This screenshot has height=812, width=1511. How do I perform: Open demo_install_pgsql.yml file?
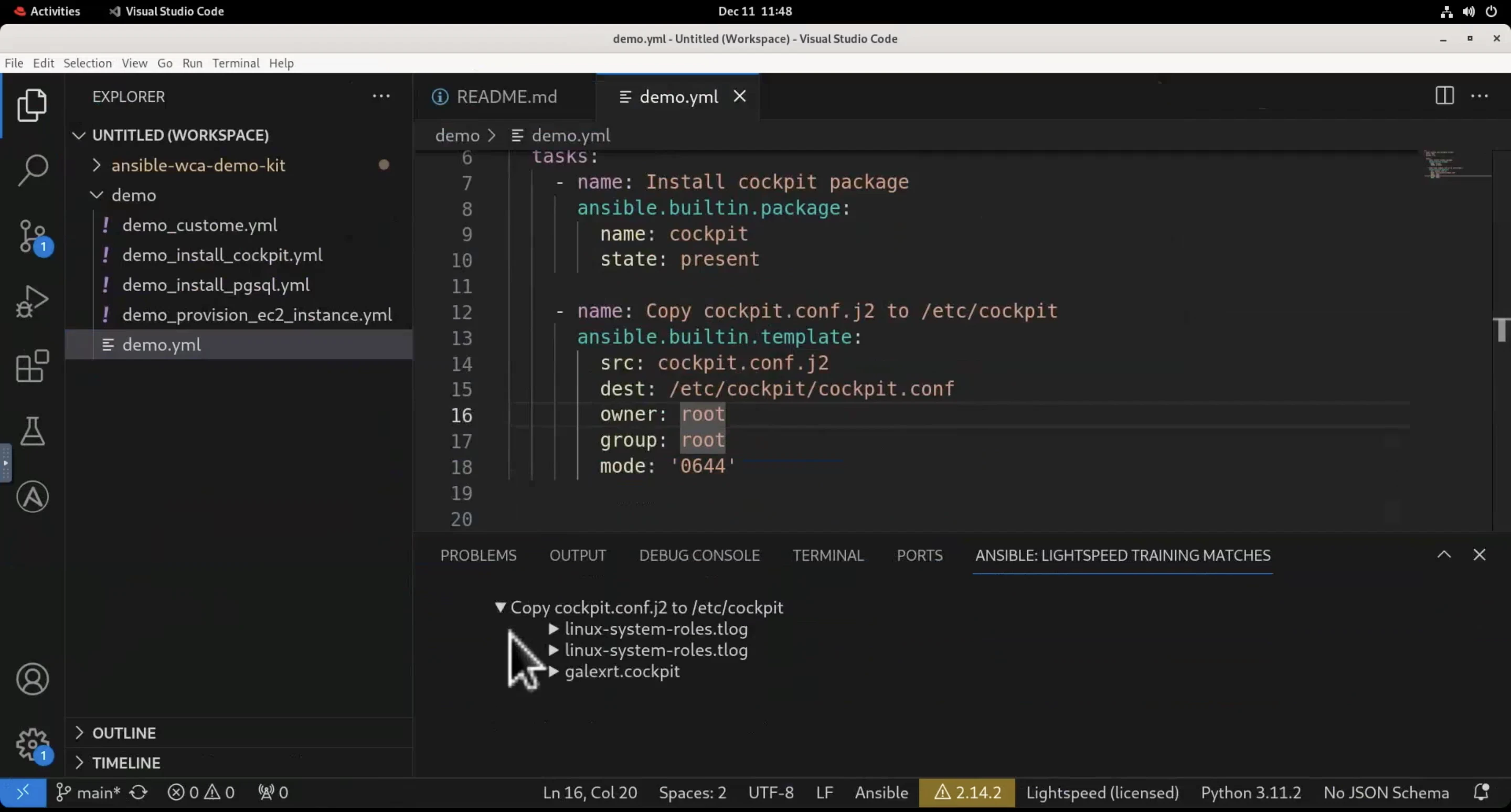pos(239,285)
